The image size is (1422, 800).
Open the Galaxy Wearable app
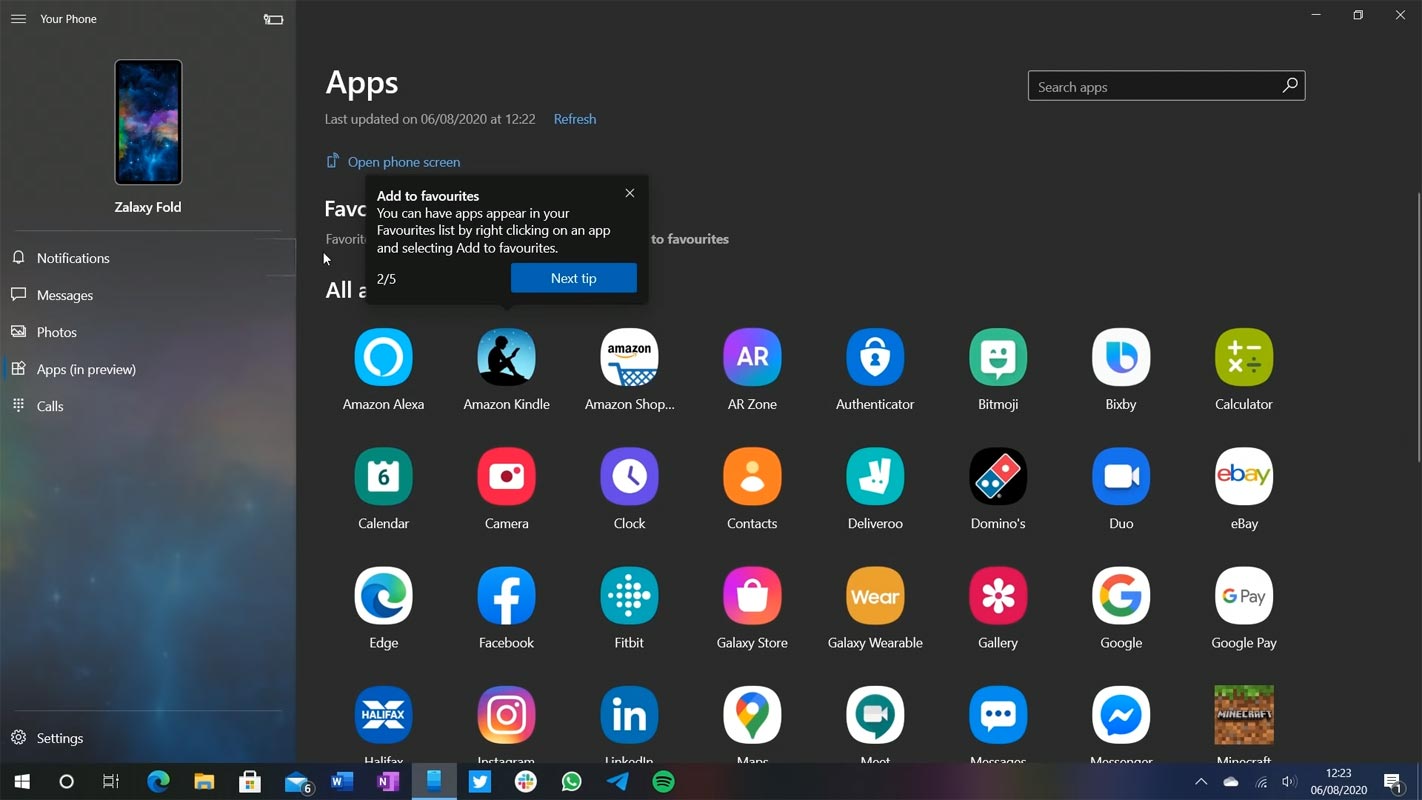(x=875, y=596)
